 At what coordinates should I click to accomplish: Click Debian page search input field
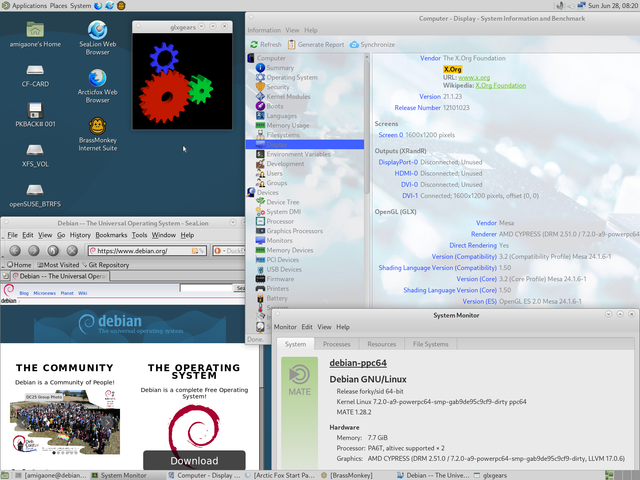pos(206,288)
